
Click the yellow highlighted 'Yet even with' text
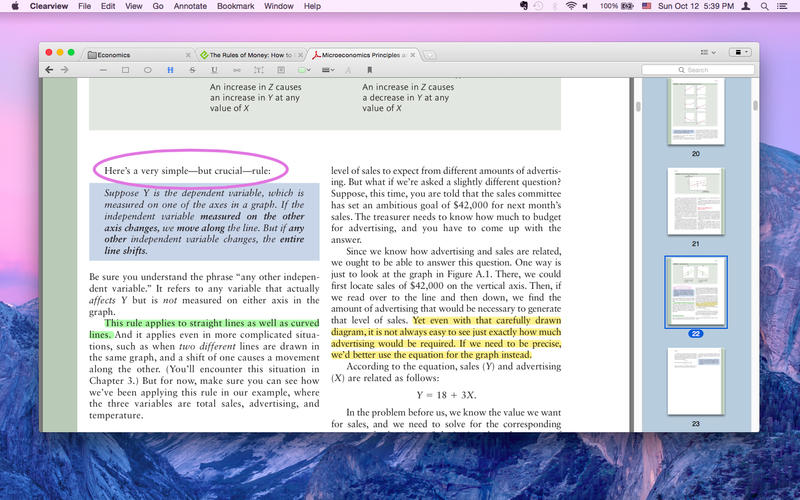tap(446, 337)
